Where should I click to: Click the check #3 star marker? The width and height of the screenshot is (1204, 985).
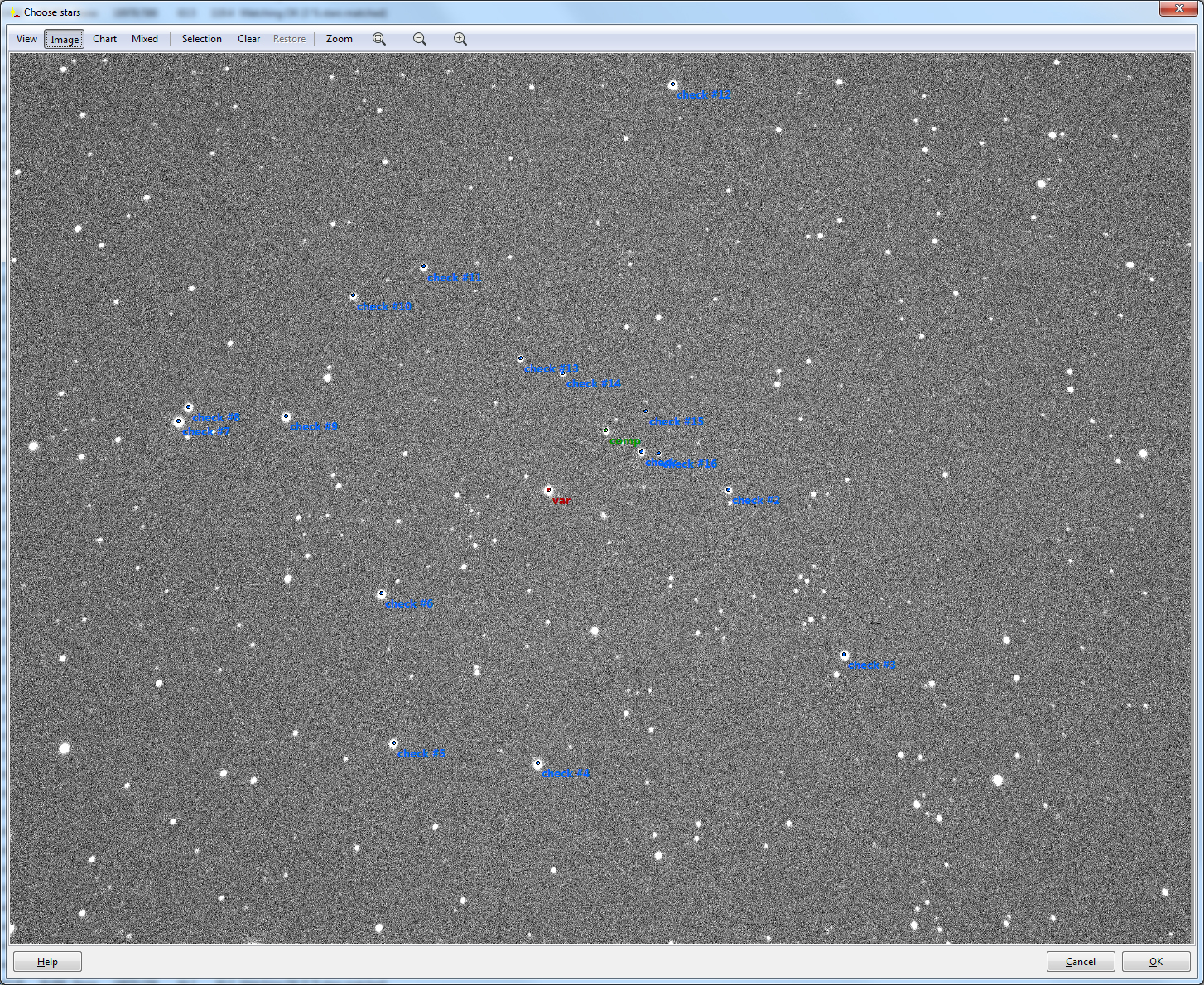point(845,655)
